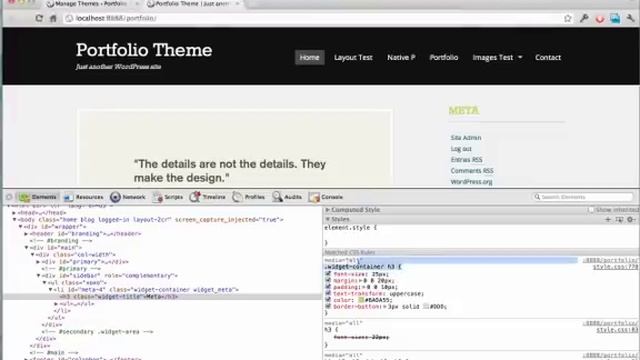Focus the Search Elements field

[x=582, y=197]
